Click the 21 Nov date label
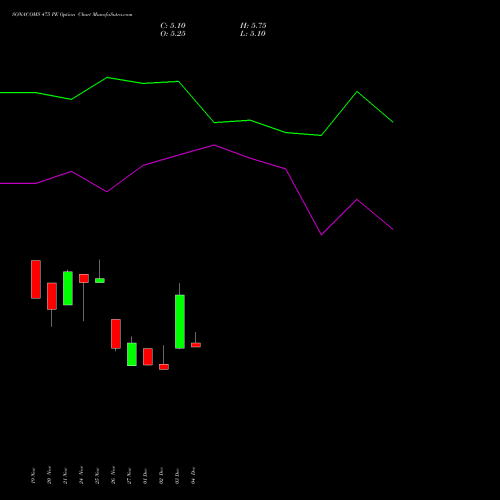The image size is (500, 500). point(65,476)
